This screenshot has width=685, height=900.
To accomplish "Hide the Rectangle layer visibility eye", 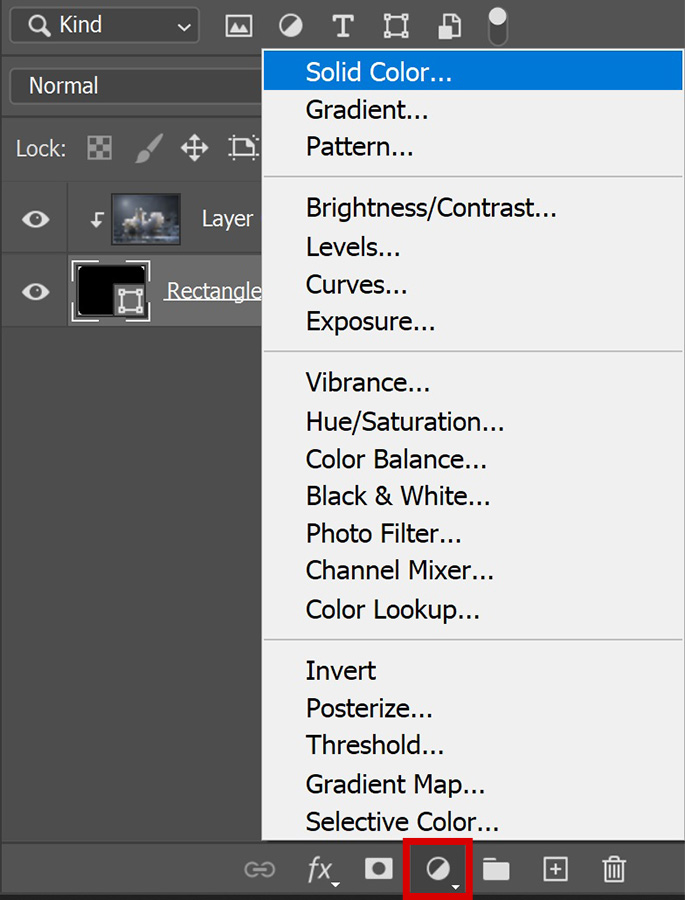I will click(x=36, y=292).
